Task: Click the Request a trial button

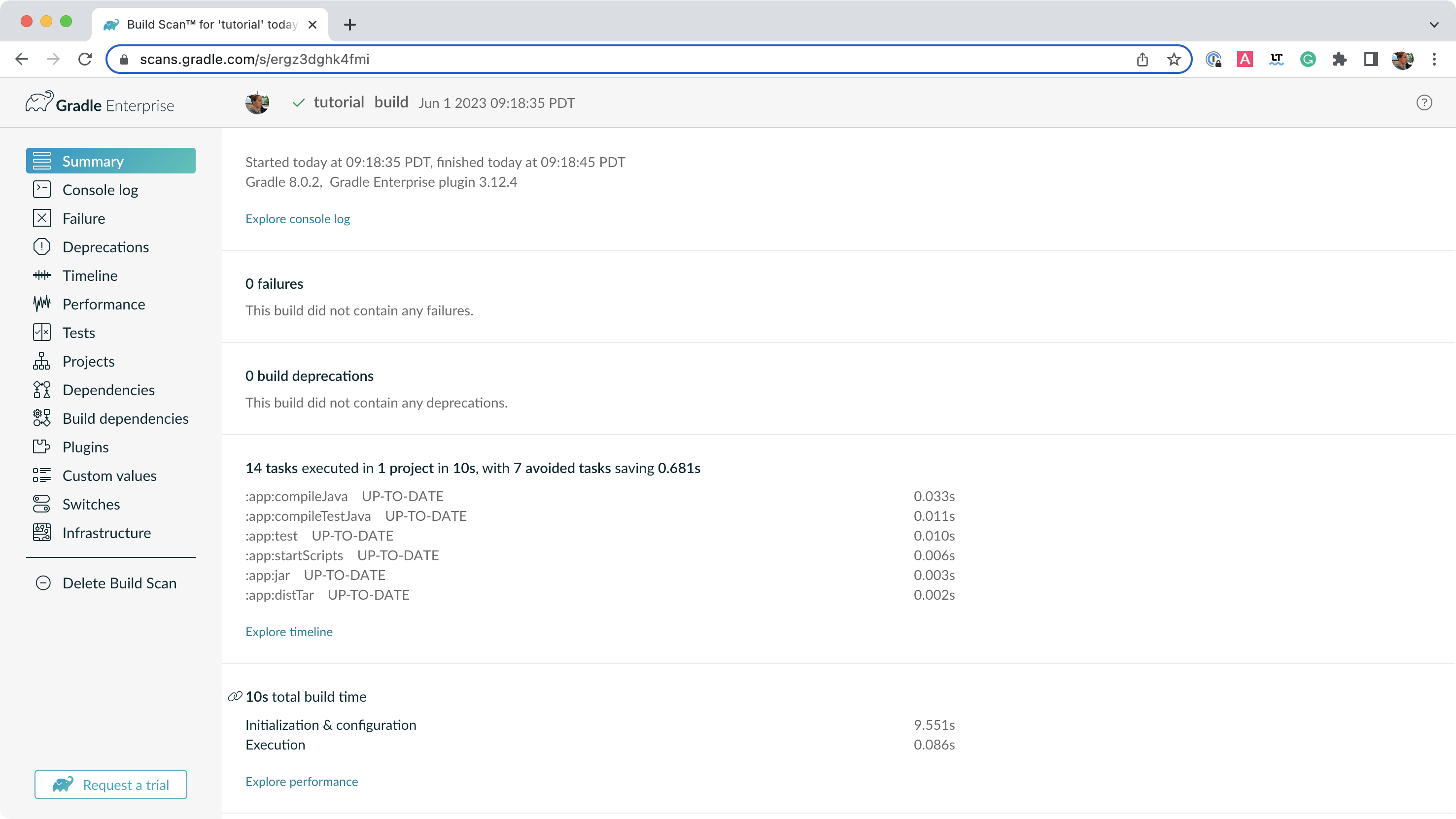Action: 111,785
